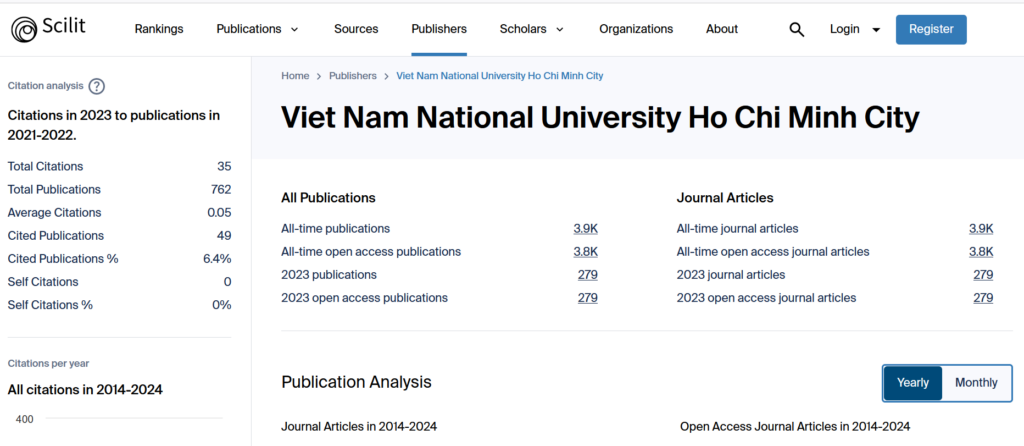
Task: Open 2023 journal articles 279 link
Action: 982,275
